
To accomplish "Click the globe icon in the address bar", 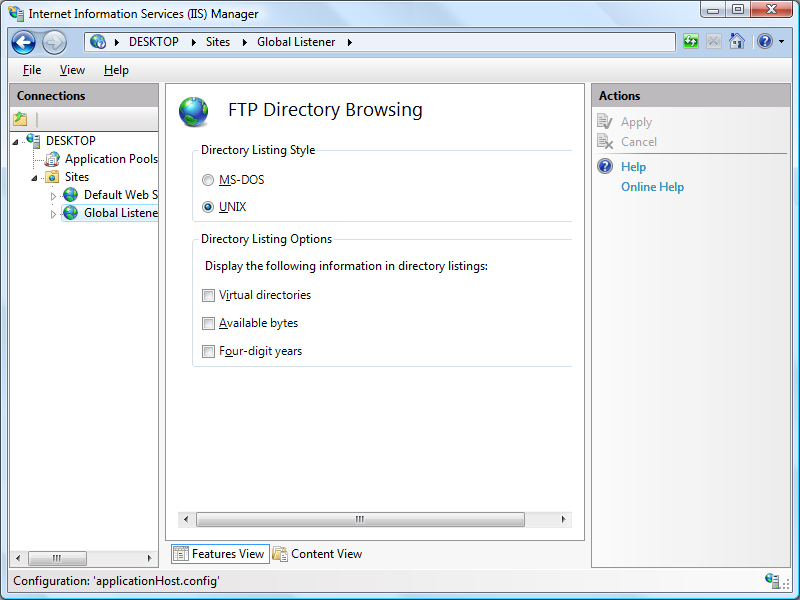I will click(x=98, y=42).
